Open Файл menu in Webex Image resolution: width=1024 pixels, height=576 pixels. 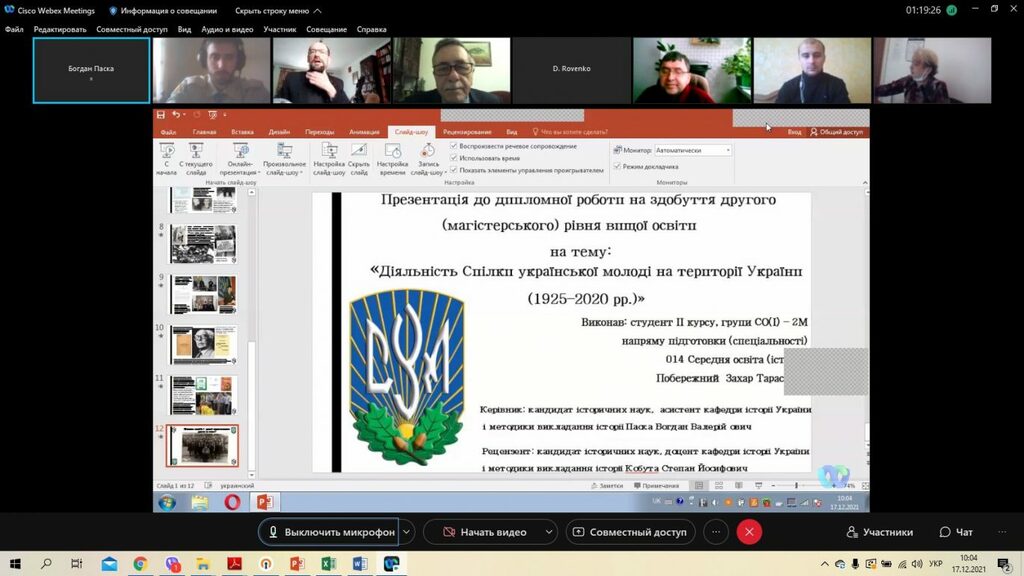tap(14, 29)
